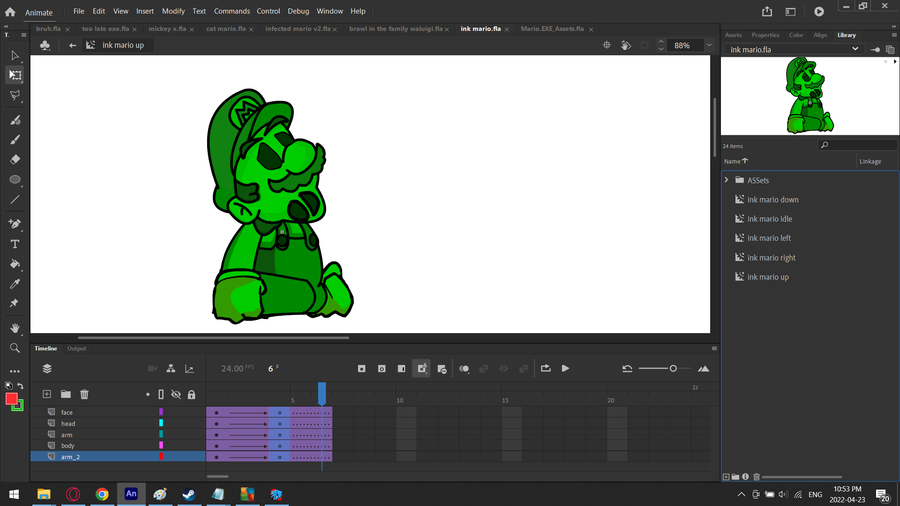Click the library search field
This screenshot has width=900, height=506.
pyautogui.click(x=858, y=145)
